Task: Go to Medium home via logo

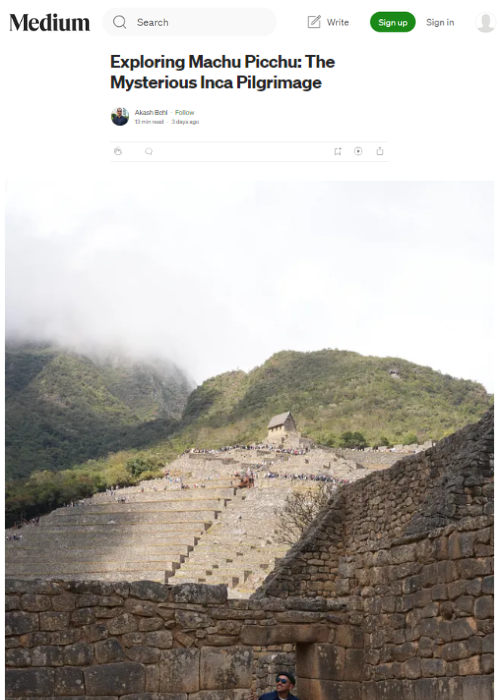Action: tap(50, 22)
